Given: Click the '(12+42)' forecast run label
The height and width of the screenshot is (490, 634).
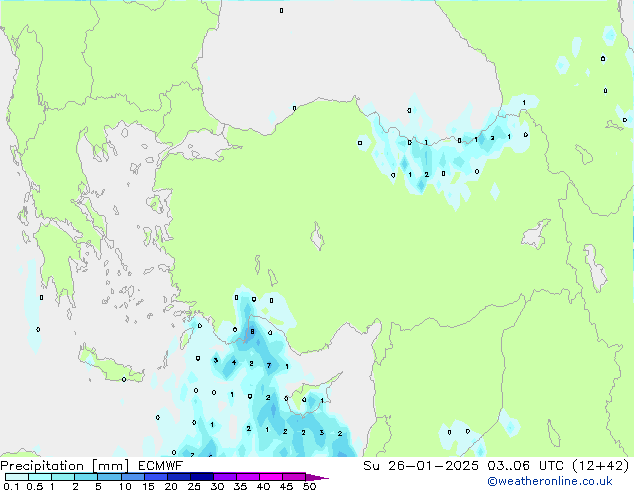Looking at the screenshot, I should click(601, 466).
